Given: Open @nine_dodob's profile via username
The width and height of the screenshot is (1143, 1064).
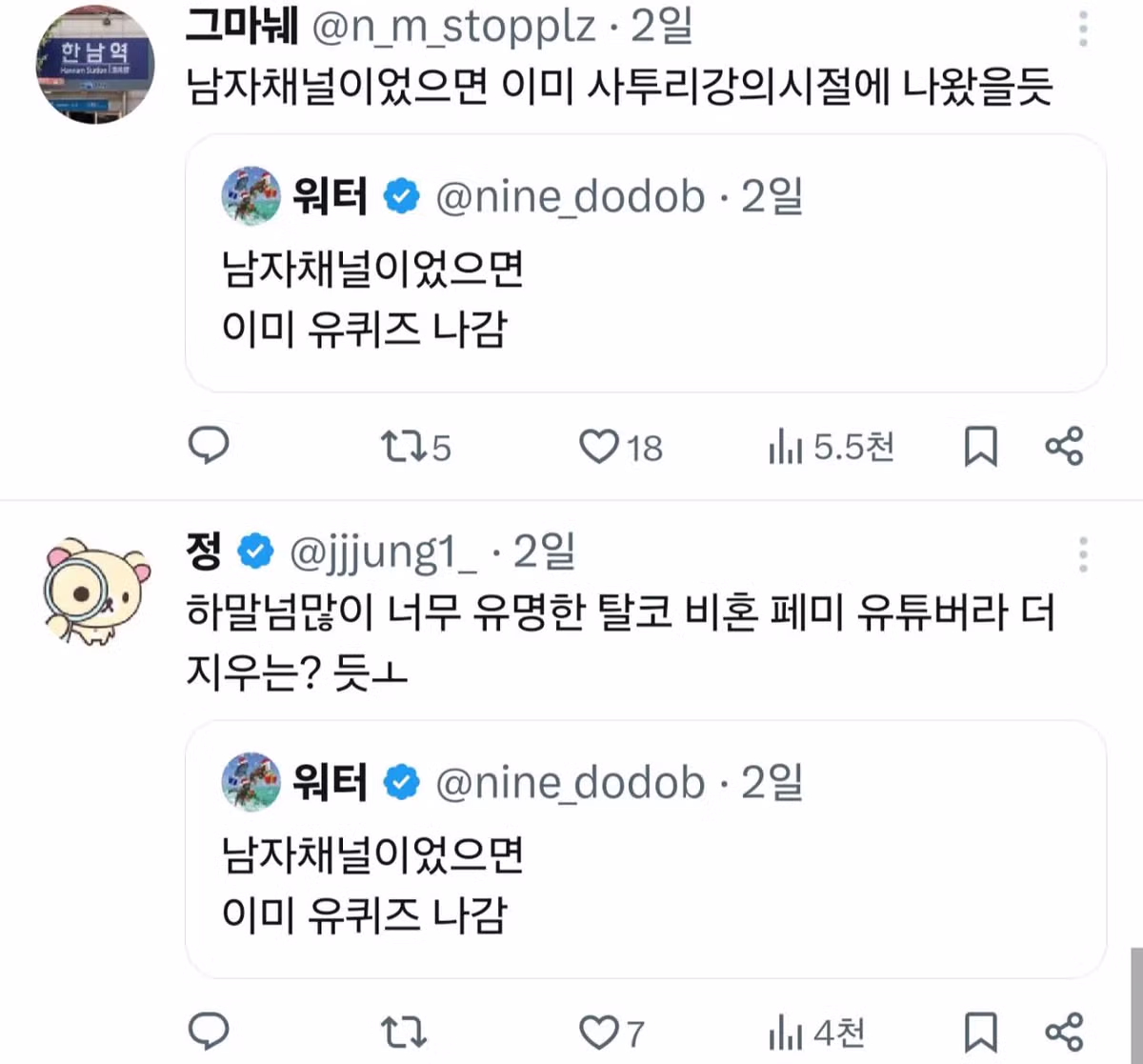Looking at the screenshot, I should coord(571,197).
